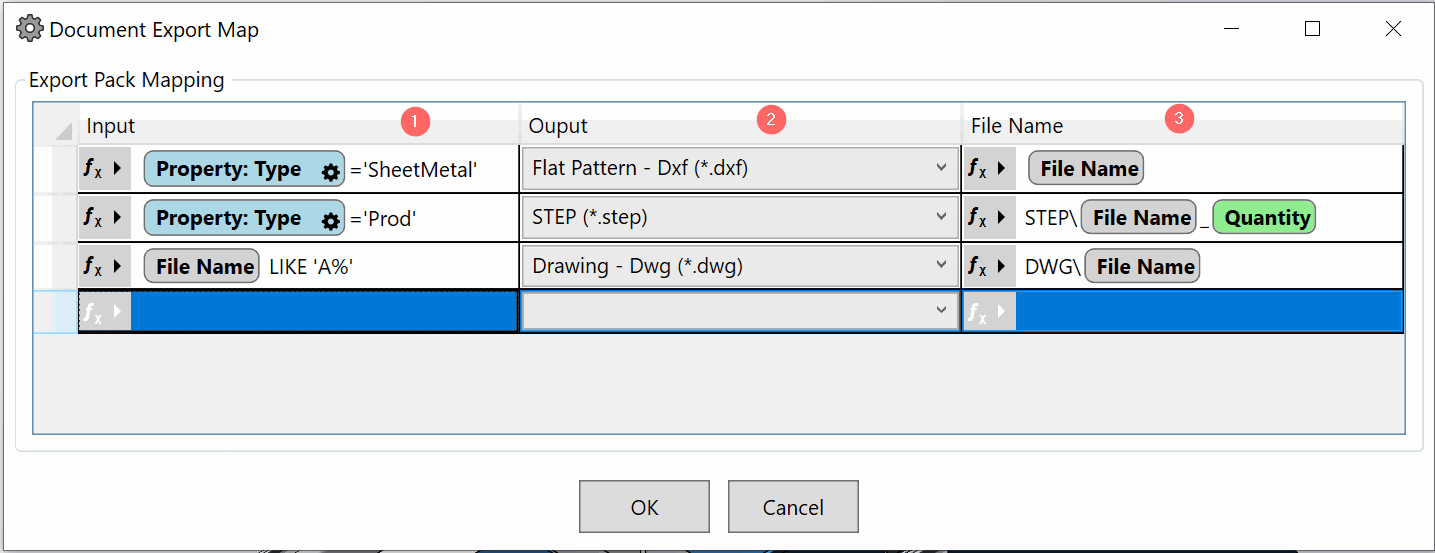
Task: Open STEP (*.step) output dropdown
Action: click(941, 218)
